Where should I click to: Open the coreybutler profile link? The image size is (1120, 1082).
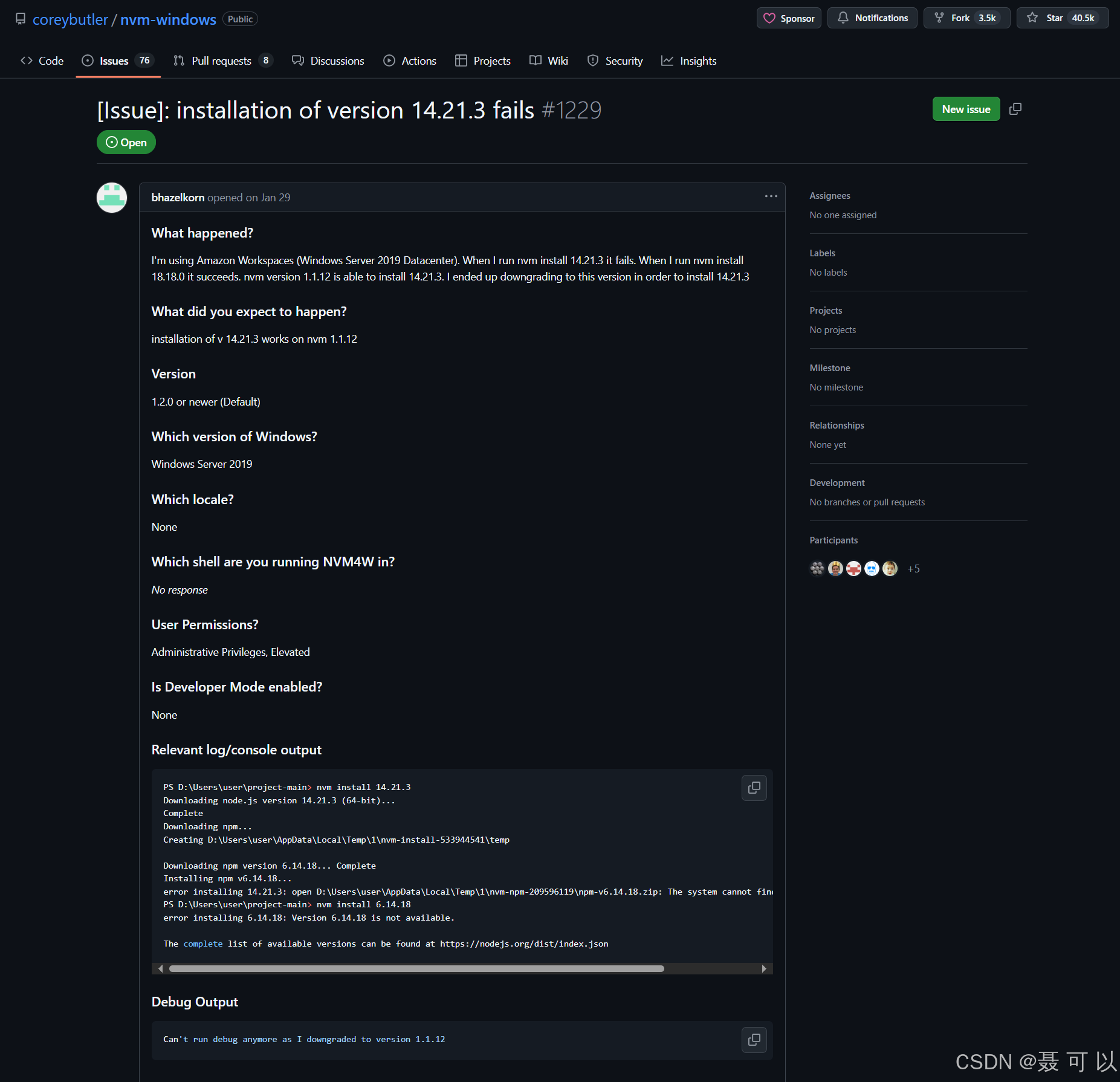(70, 19)
